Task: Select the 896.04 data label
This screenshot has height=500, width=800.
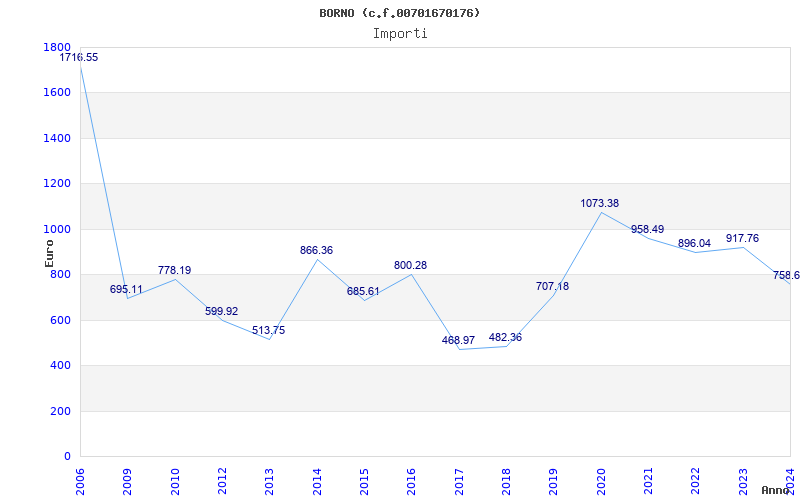Action: coord(694,244)
